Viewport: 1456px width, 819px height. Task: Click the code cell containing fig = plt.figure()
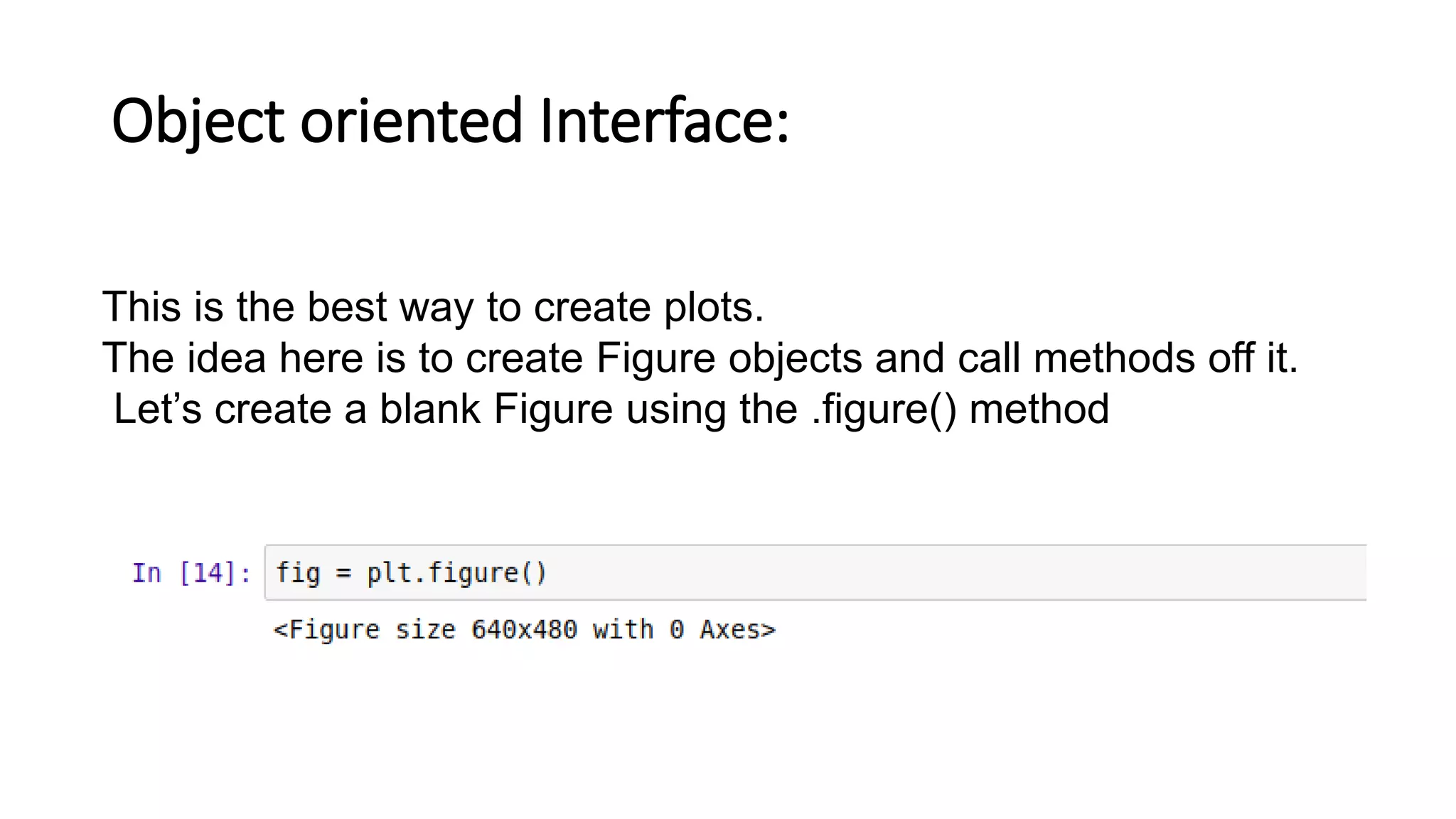coord(815,573)
